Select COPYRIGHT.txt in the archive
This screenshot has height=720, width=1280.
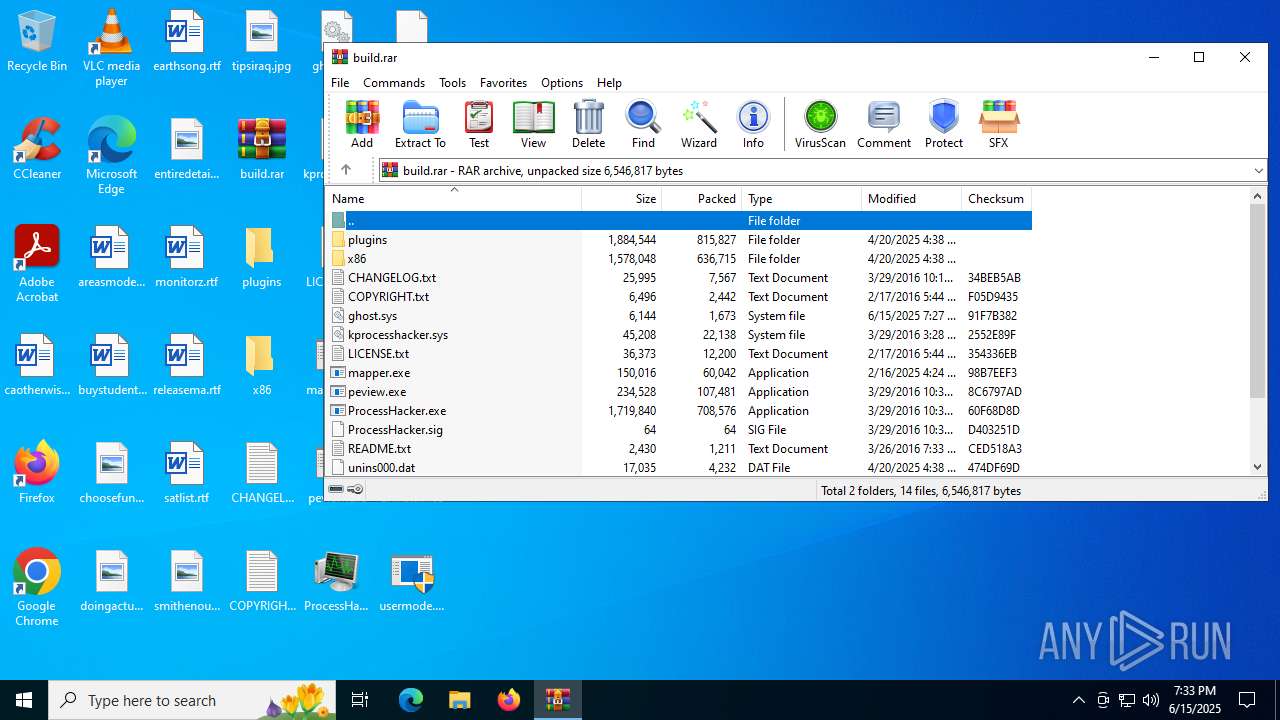680,297
